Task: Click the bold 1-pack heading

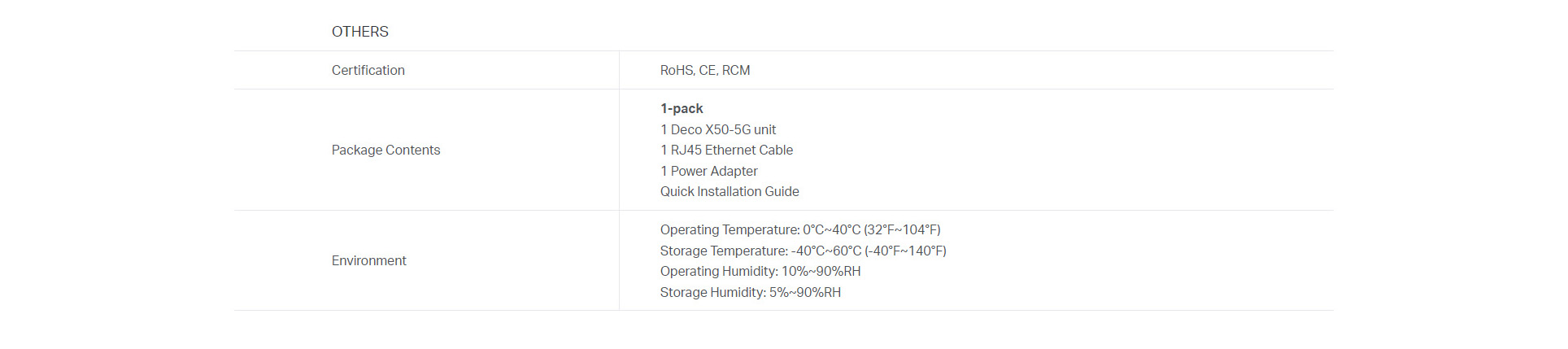Action: pos(682,108)
